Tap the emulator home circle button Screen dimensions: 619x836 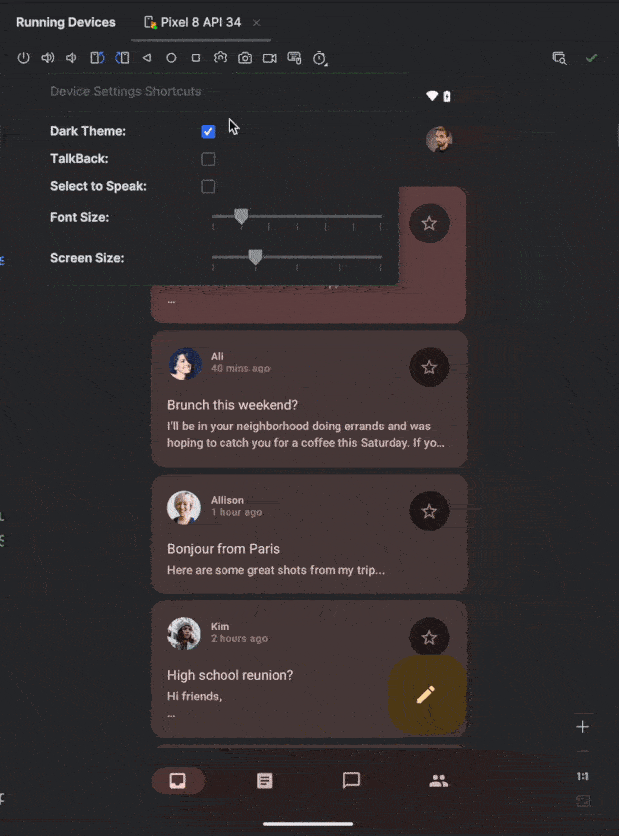[x=171, y=58]
